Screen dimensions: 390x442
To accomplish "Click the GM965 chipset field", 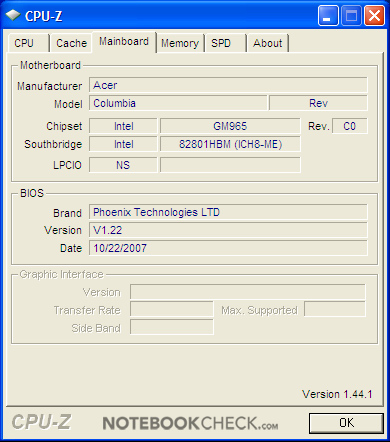I will point(230,126).
